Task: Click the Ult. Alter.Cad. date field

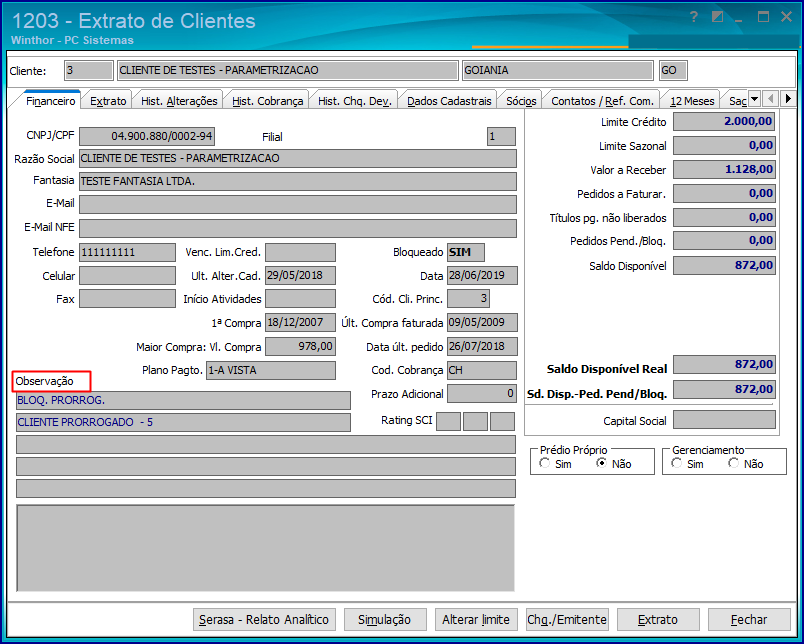Action: [300, 275]
